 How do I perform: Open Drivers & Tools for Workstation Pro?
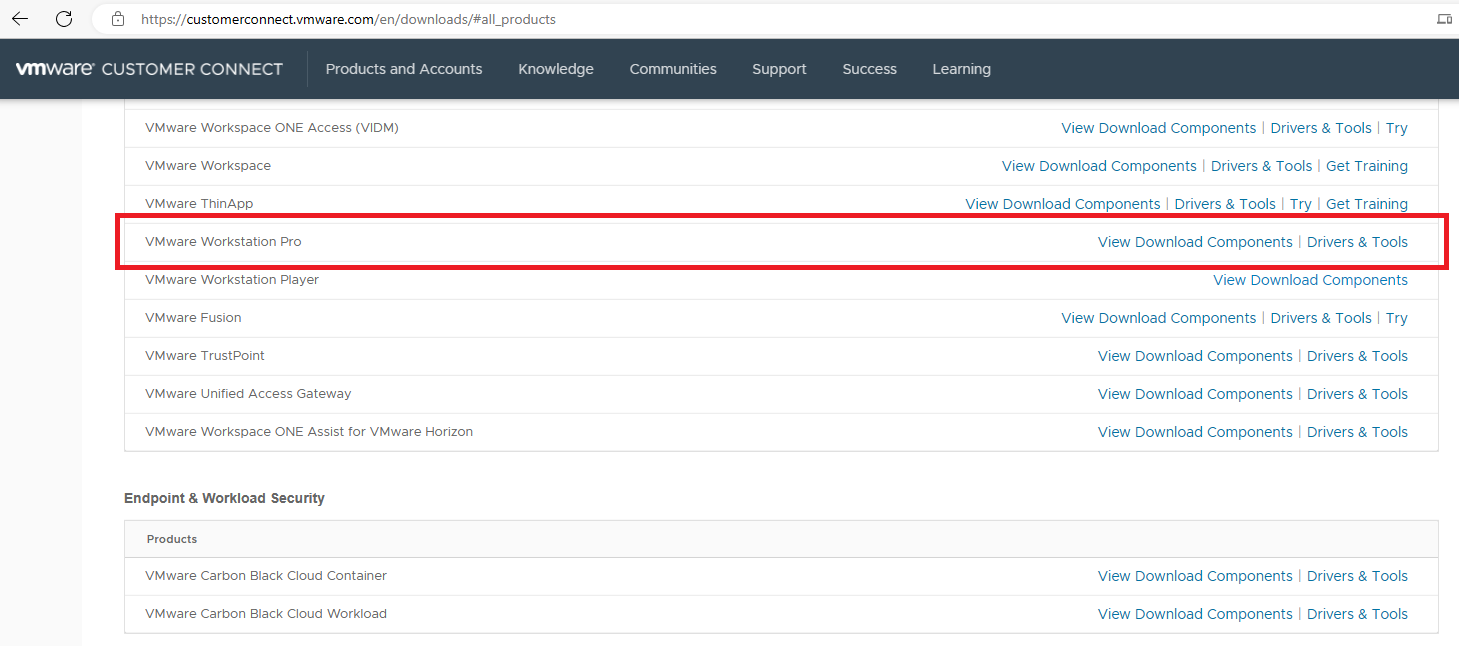(1357, 242)
